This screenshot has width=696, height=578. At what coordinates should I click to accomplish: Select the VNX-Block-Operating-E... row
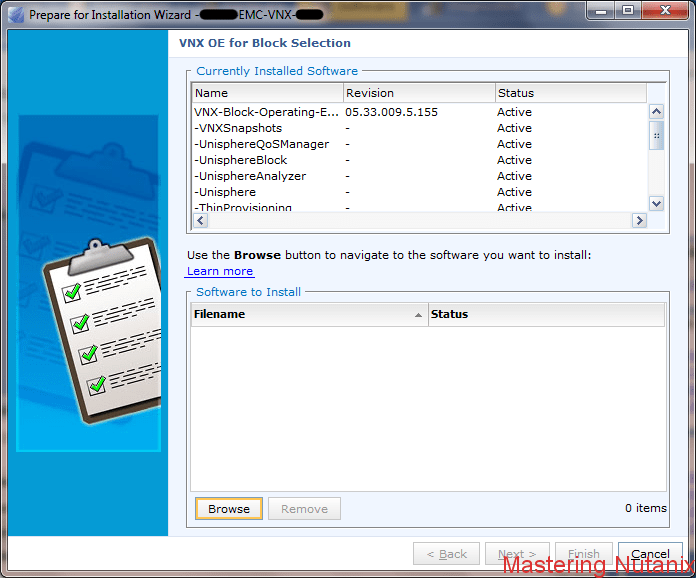419,112
